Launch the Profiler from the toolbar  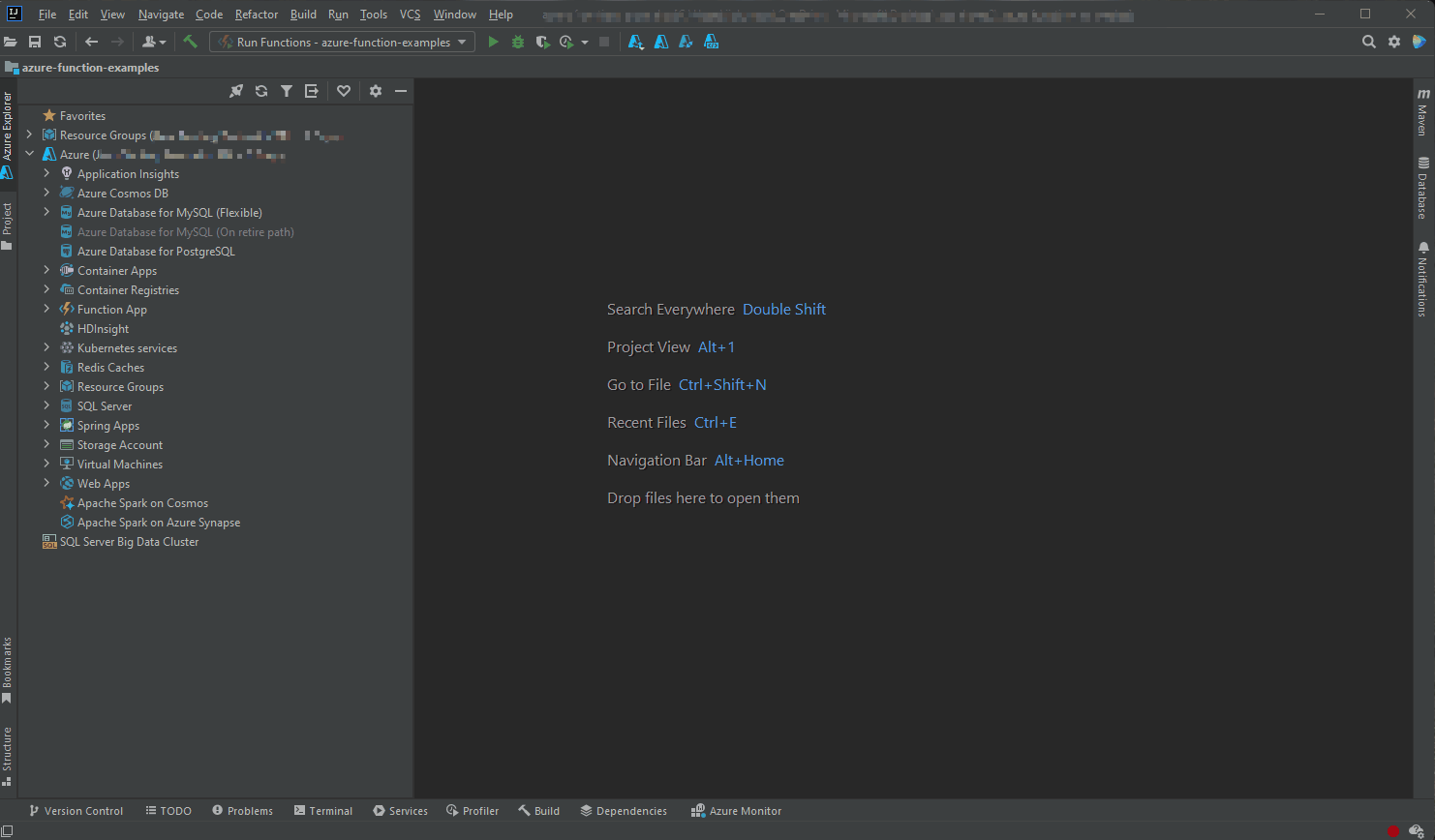coord(566,42)
